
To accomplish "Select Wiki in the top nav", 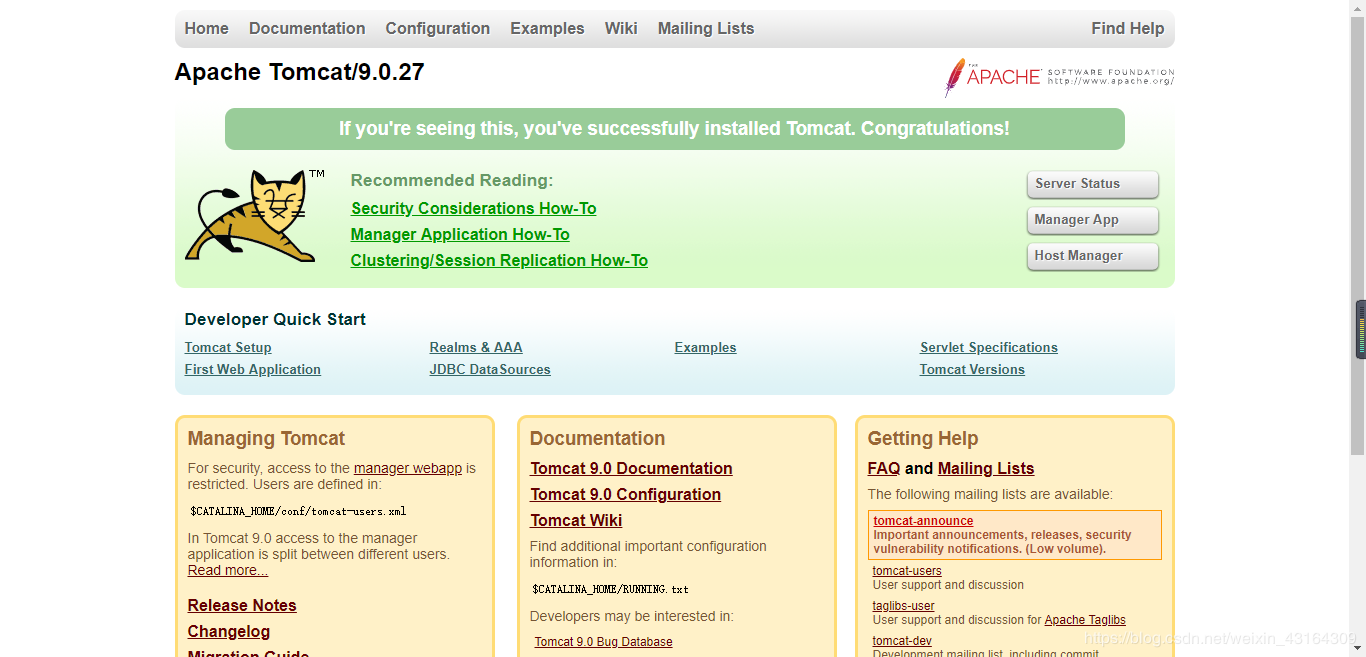I will point(621,28).
